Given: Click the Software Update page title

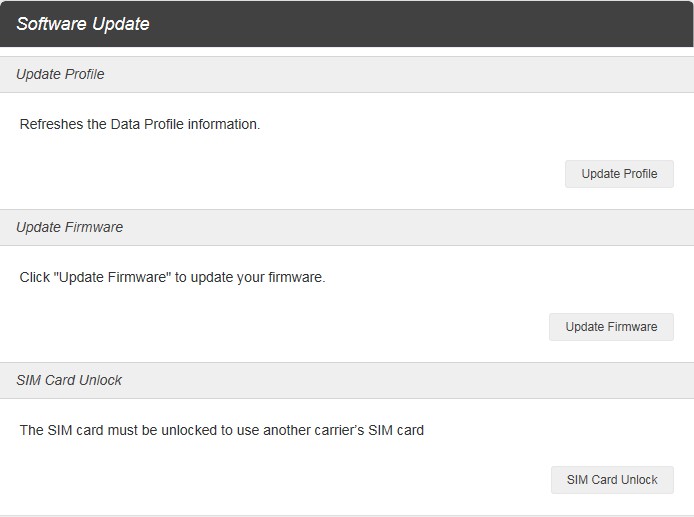Looking at the screenshot, I should pyautogui.click(x=83, y=24).
